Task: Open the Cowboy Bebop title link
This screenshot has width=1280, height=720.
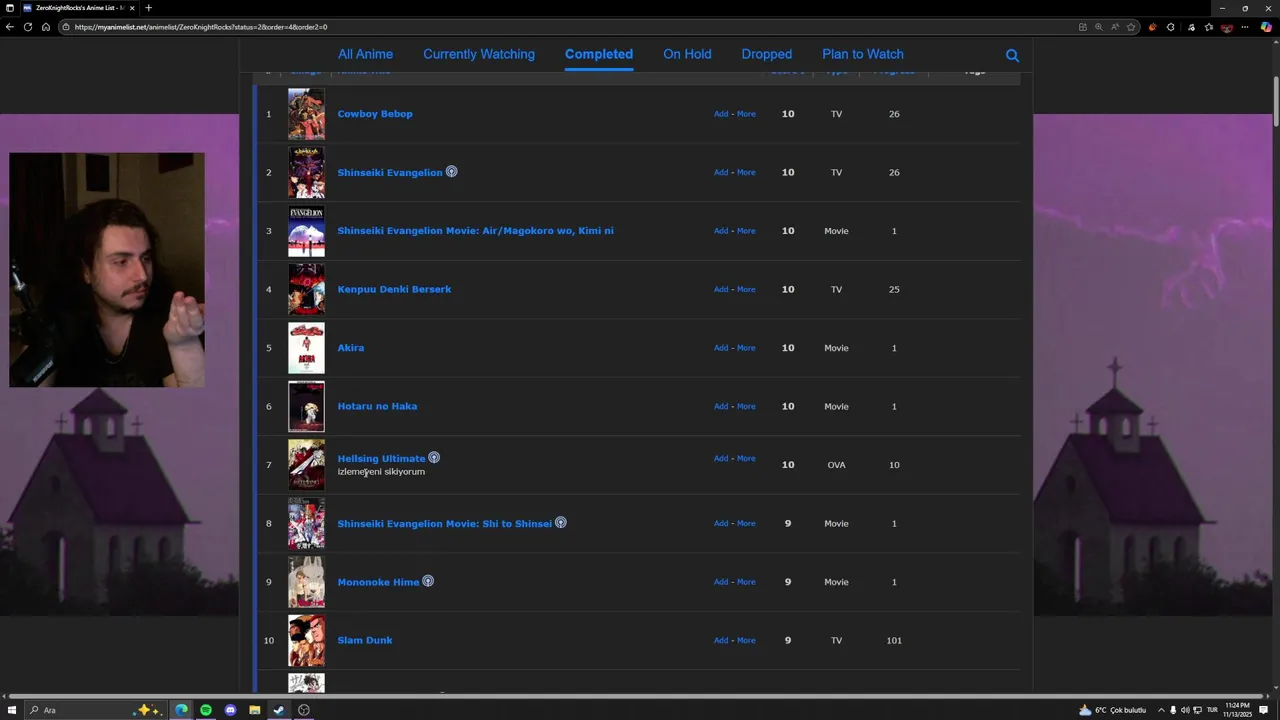Action: pyautogui.click(x=375, y=114)
